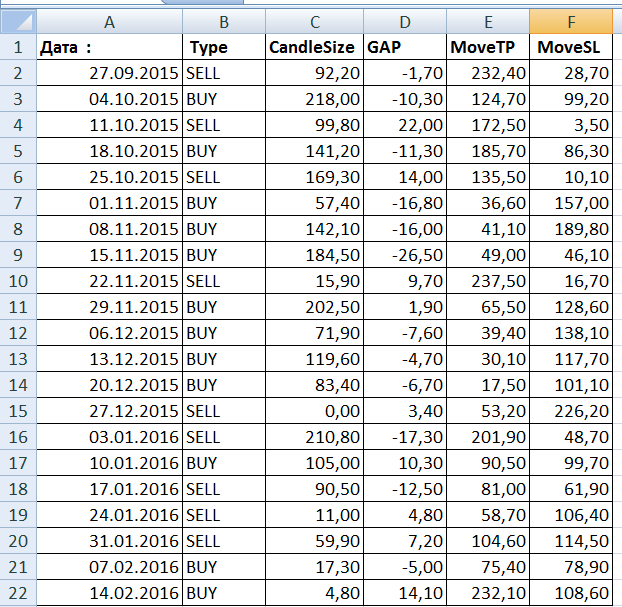Select date cell 08.11.2015
The width and height of the screenshot is (622, 607).
(109, 229)
